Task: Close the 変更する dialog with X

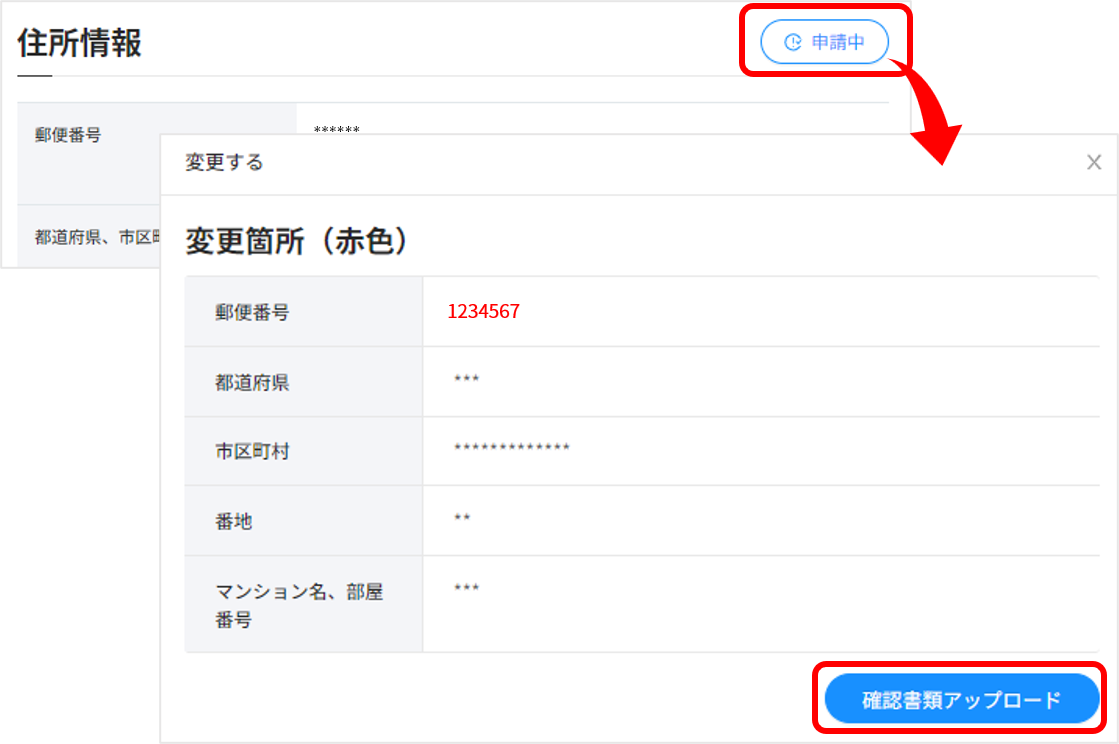Action: [1094, 163]
